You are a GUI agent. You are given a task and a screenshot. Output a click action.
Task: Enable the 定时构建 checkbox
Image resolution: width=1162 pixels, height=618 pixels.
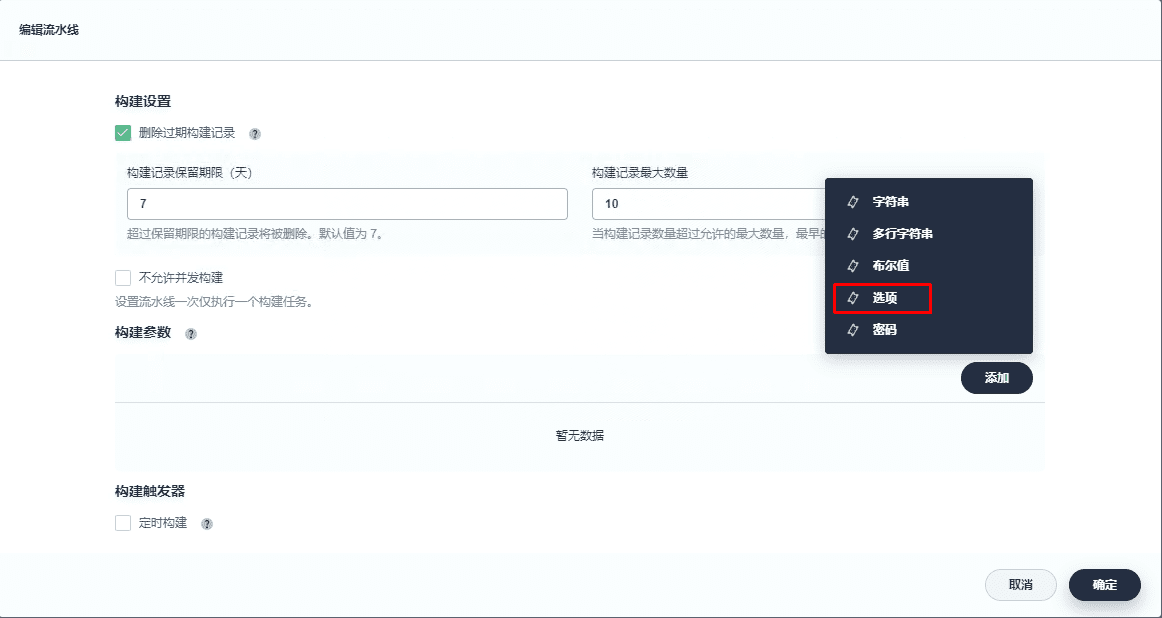(123, 523)
